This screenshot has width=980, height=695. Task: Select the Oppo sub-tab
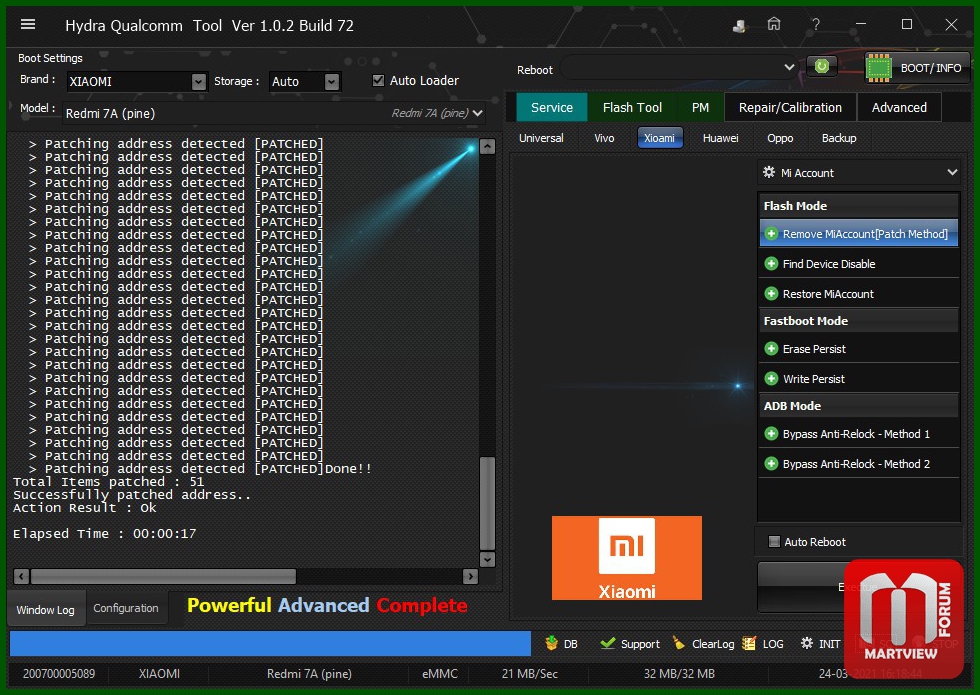(x=780, y=138)
